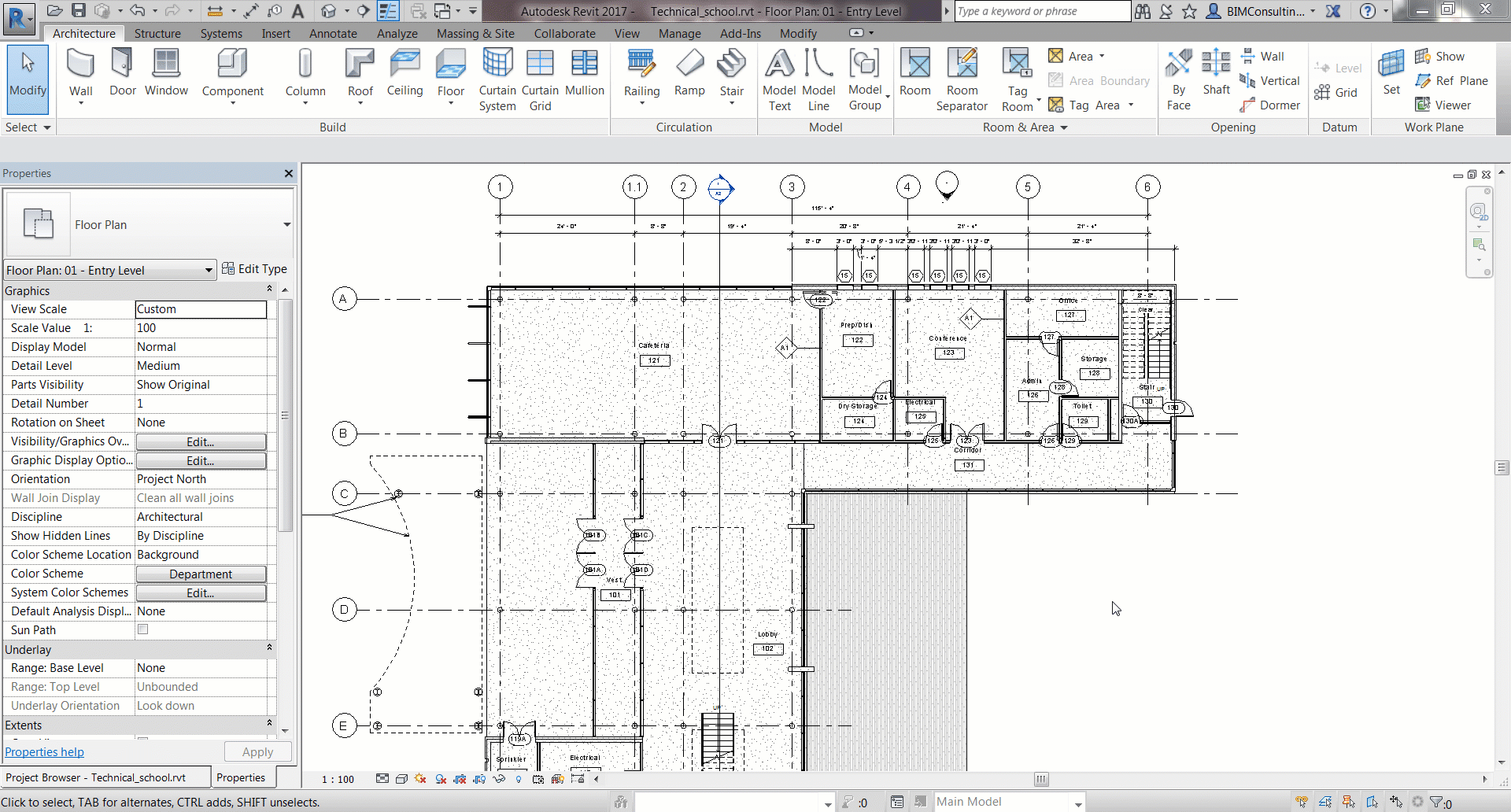Select the Model Text tool
This screenshot has height=812, width=1511.
(x=780, y=79)
